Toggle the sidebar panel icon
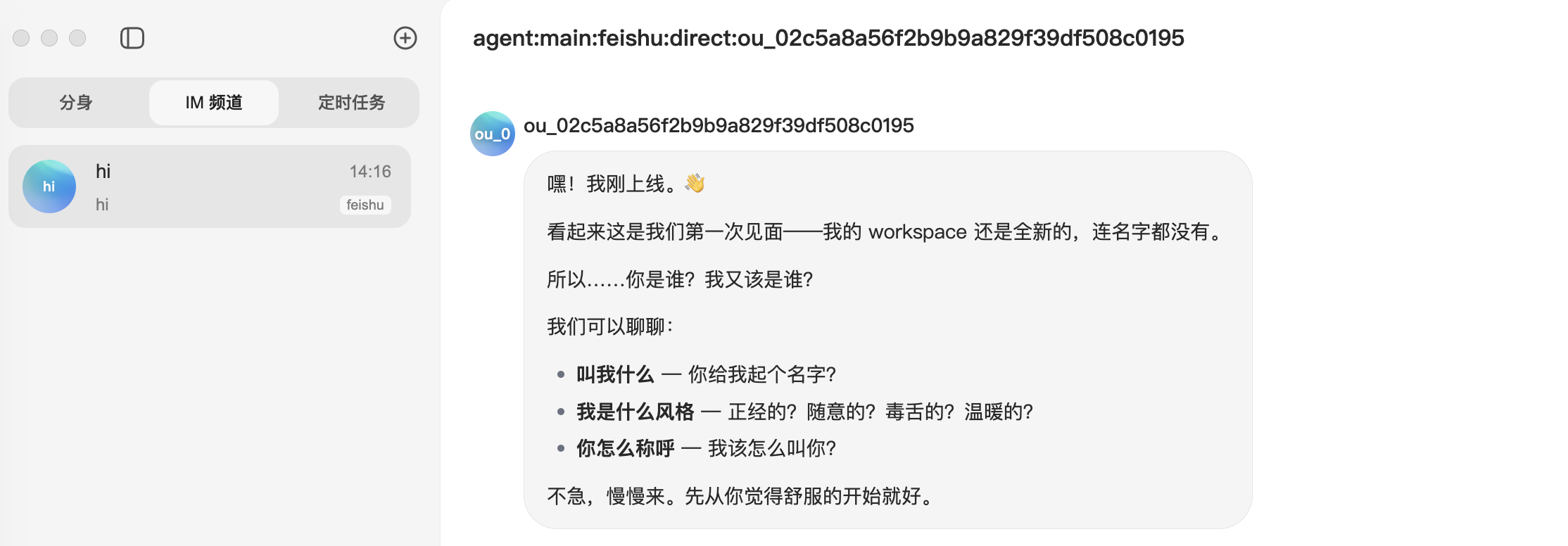 coord(132,38)
